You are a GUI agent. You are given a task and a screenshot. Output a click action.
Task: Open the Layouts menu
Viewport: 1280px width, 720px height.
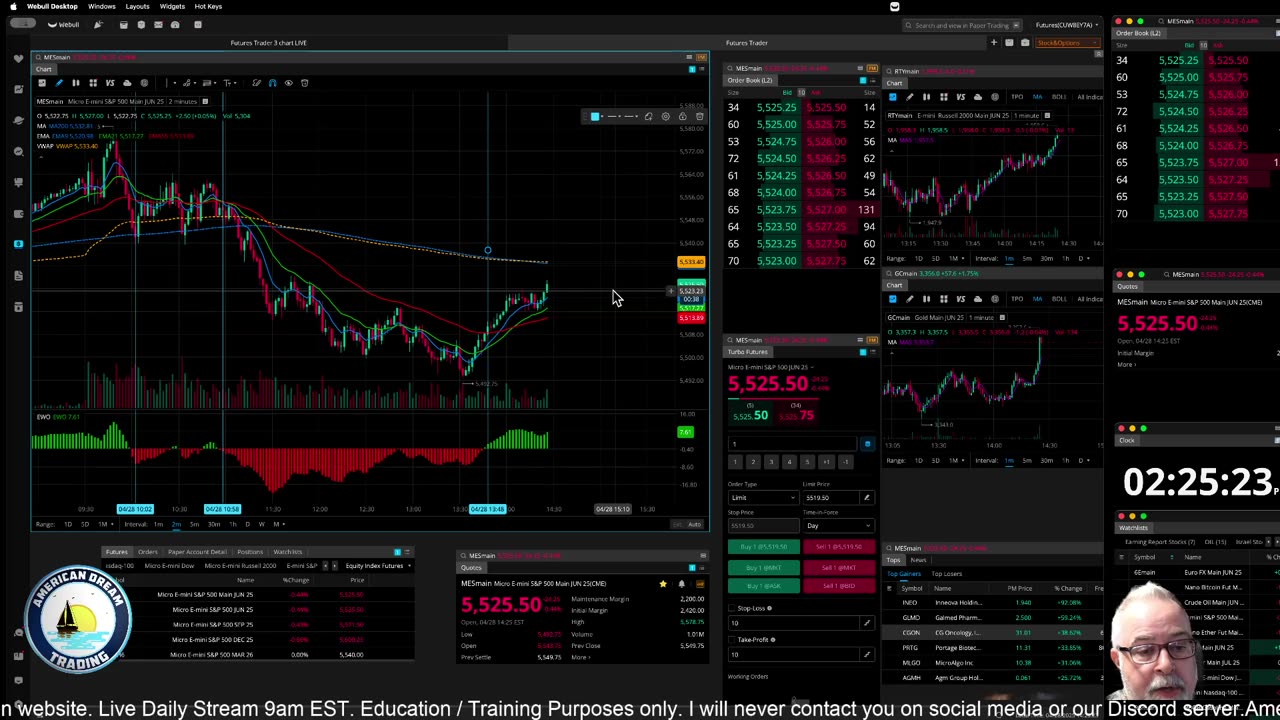coord(137,6)
